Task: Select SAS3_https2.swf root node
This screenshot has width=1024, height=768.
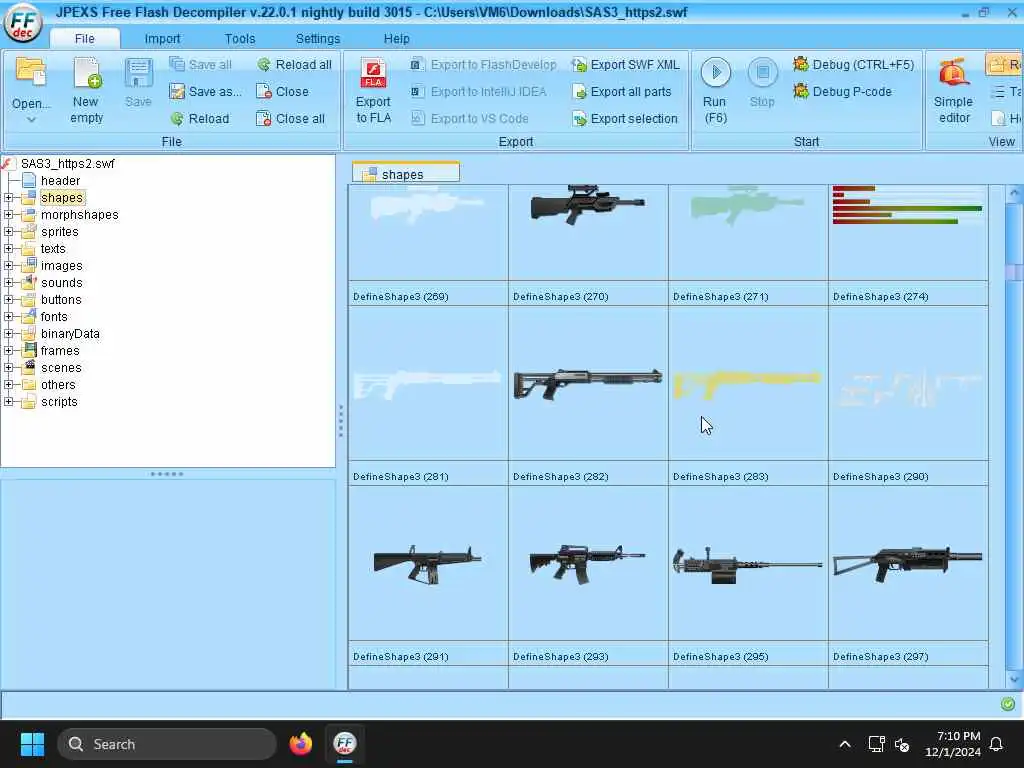Action: (67, 163)
